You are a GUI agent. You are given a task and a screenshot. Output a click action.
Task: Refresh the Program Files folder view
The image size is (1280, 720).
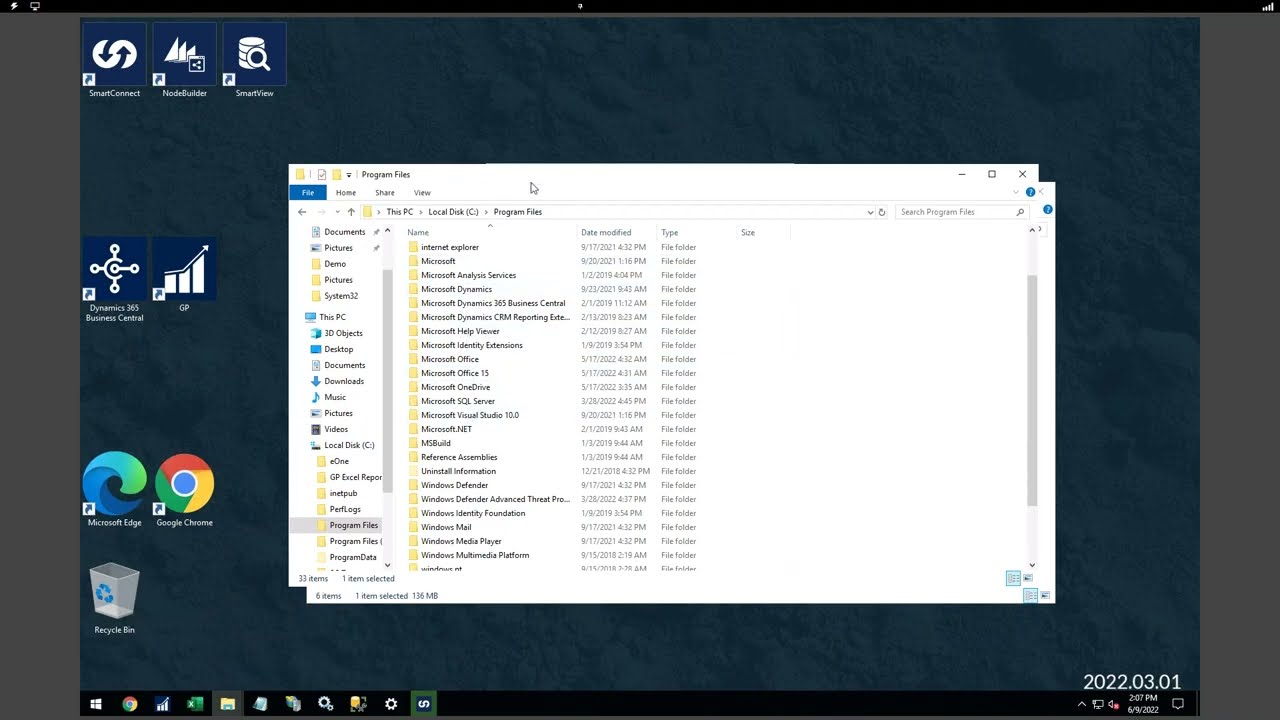(882, 212)
